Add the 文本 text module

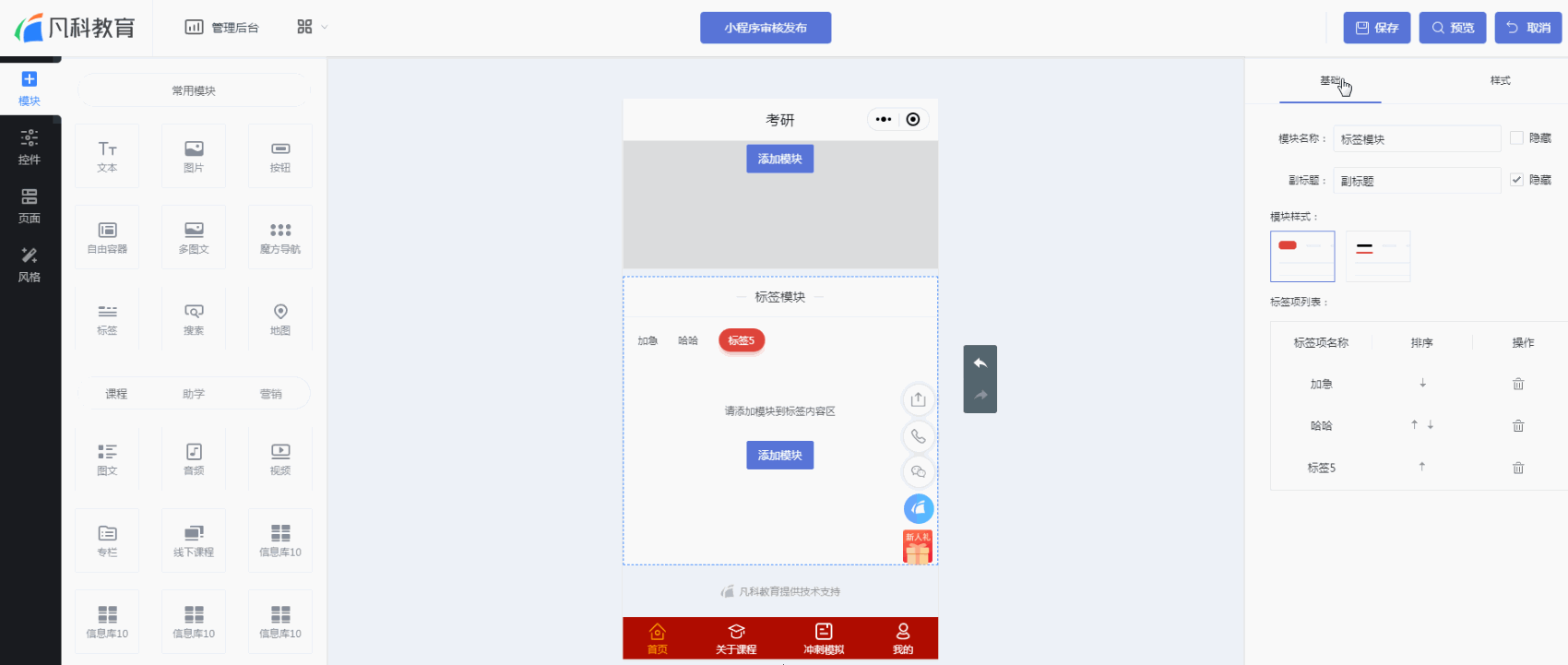(107, 156)
